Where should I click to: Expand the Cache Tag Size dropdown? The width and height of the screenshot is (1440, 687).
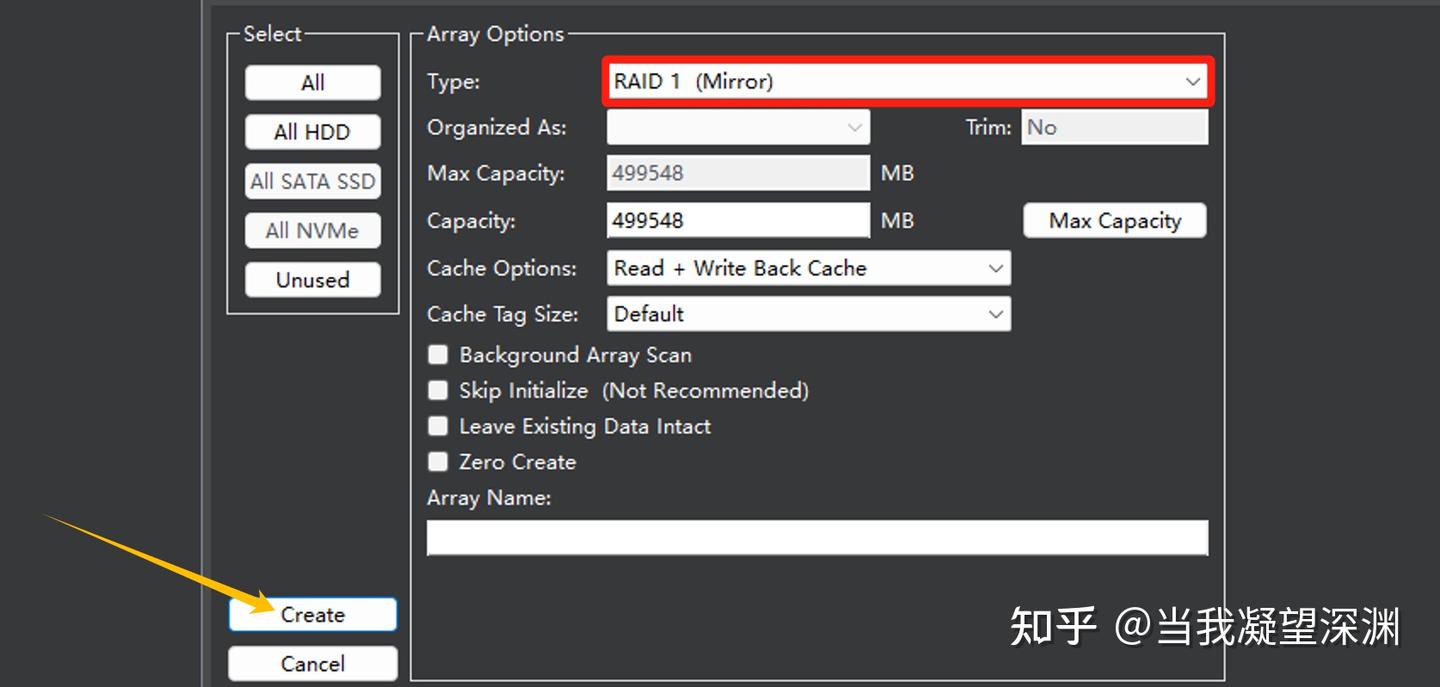tap(995, 313)
